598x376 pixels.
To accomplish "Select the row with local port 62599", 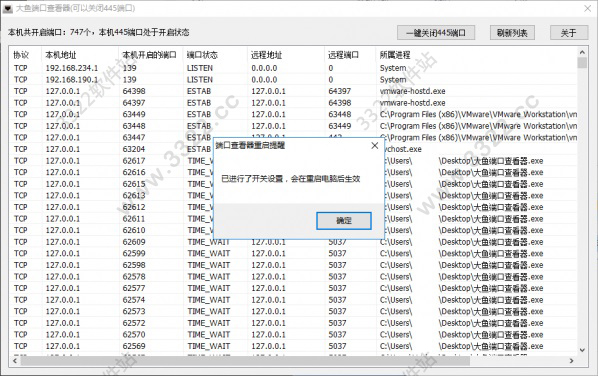I will click(x=293, y=254).
